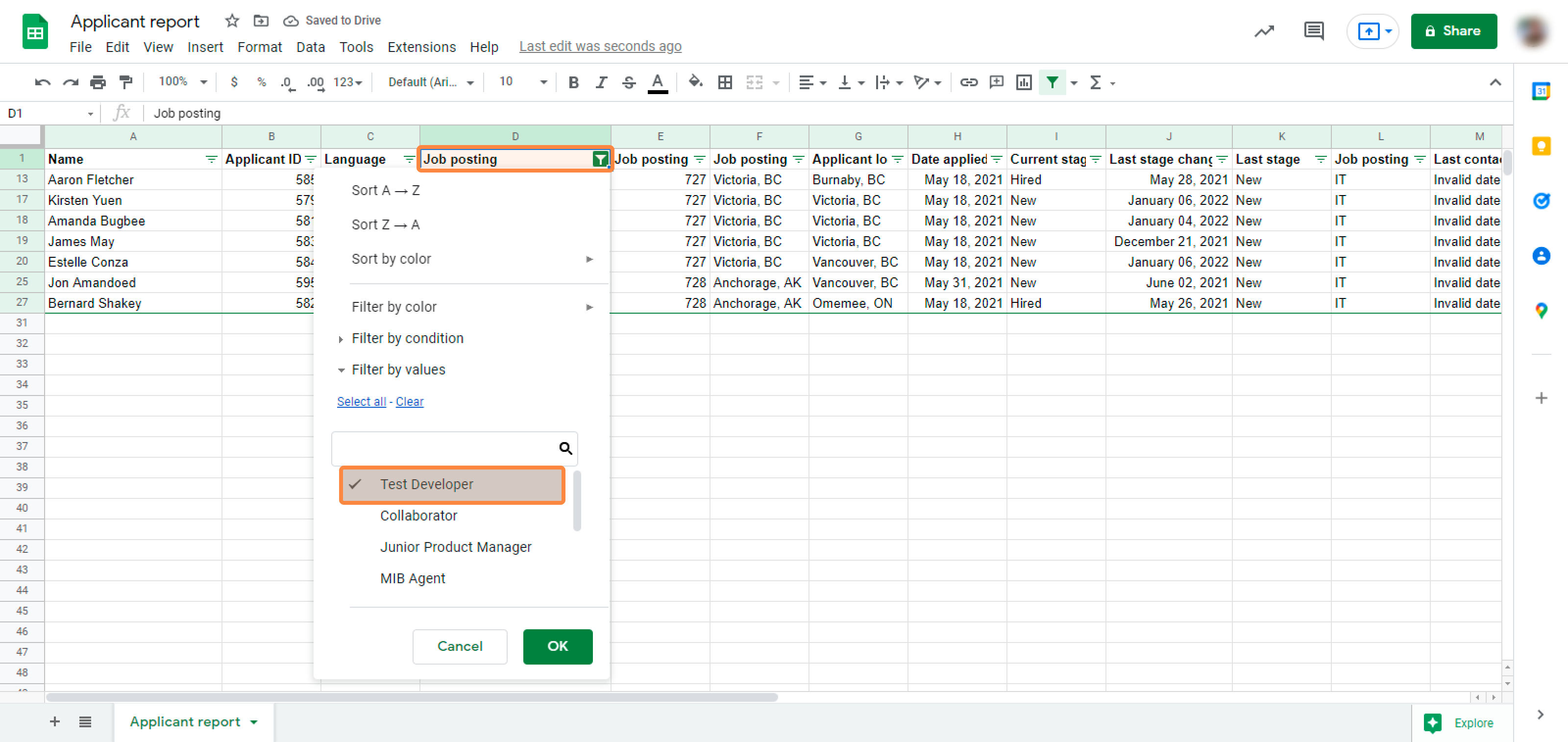1568x742 pixels.
Task: Choose Sort A to Z option
Action: coord(385,191)
